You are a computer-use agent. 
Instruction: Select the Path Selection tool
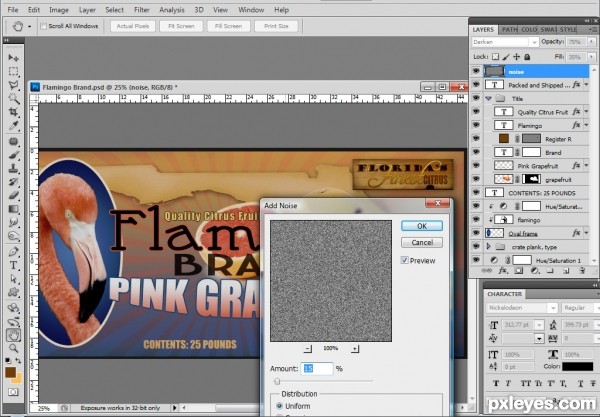[x=13, y=279]
